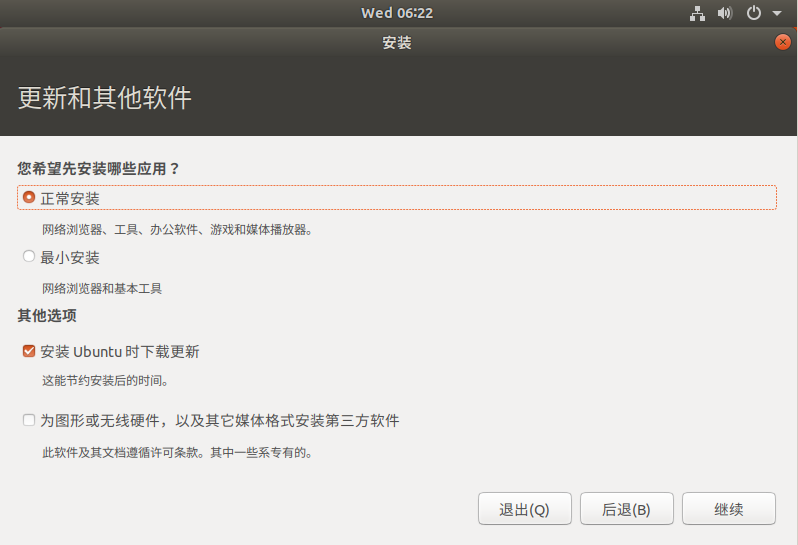
Task: Click the 其他选项 section heading
Action: click(x=47, y=316)
